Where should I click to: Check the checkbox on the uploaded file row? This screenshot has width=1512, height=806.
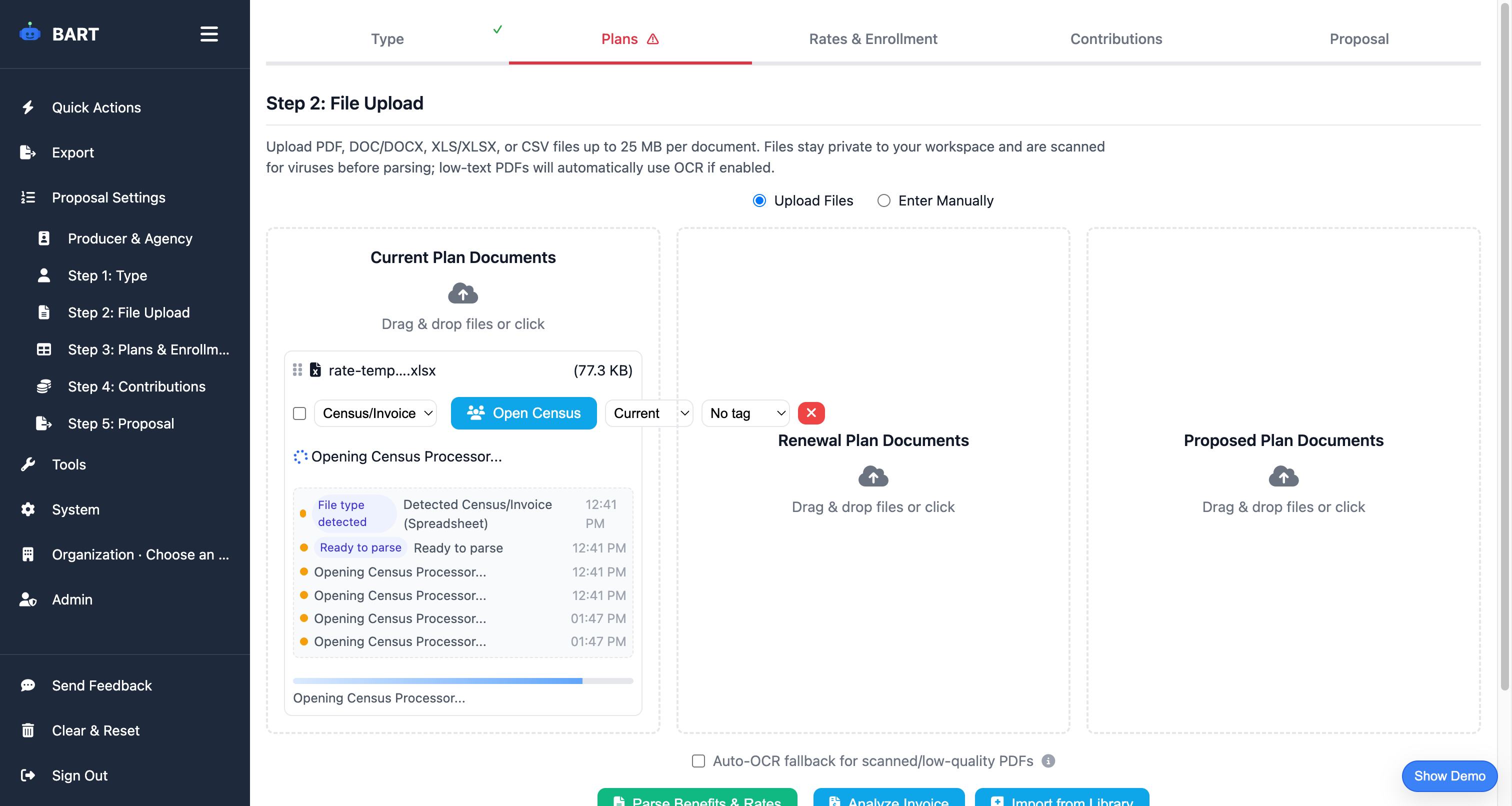299,413
